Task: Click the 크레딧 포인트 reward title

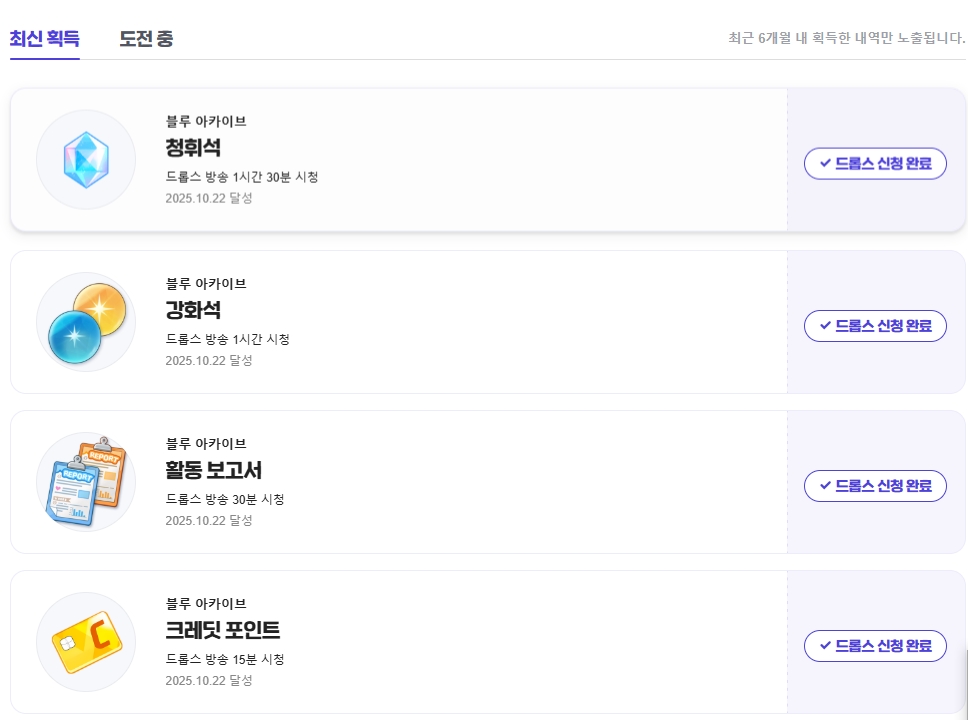Action: (223, 630)
